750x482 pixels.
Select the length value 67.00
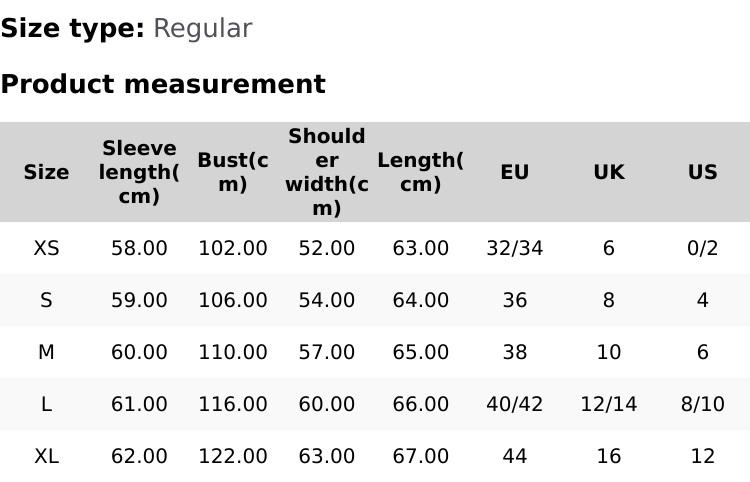420,456
